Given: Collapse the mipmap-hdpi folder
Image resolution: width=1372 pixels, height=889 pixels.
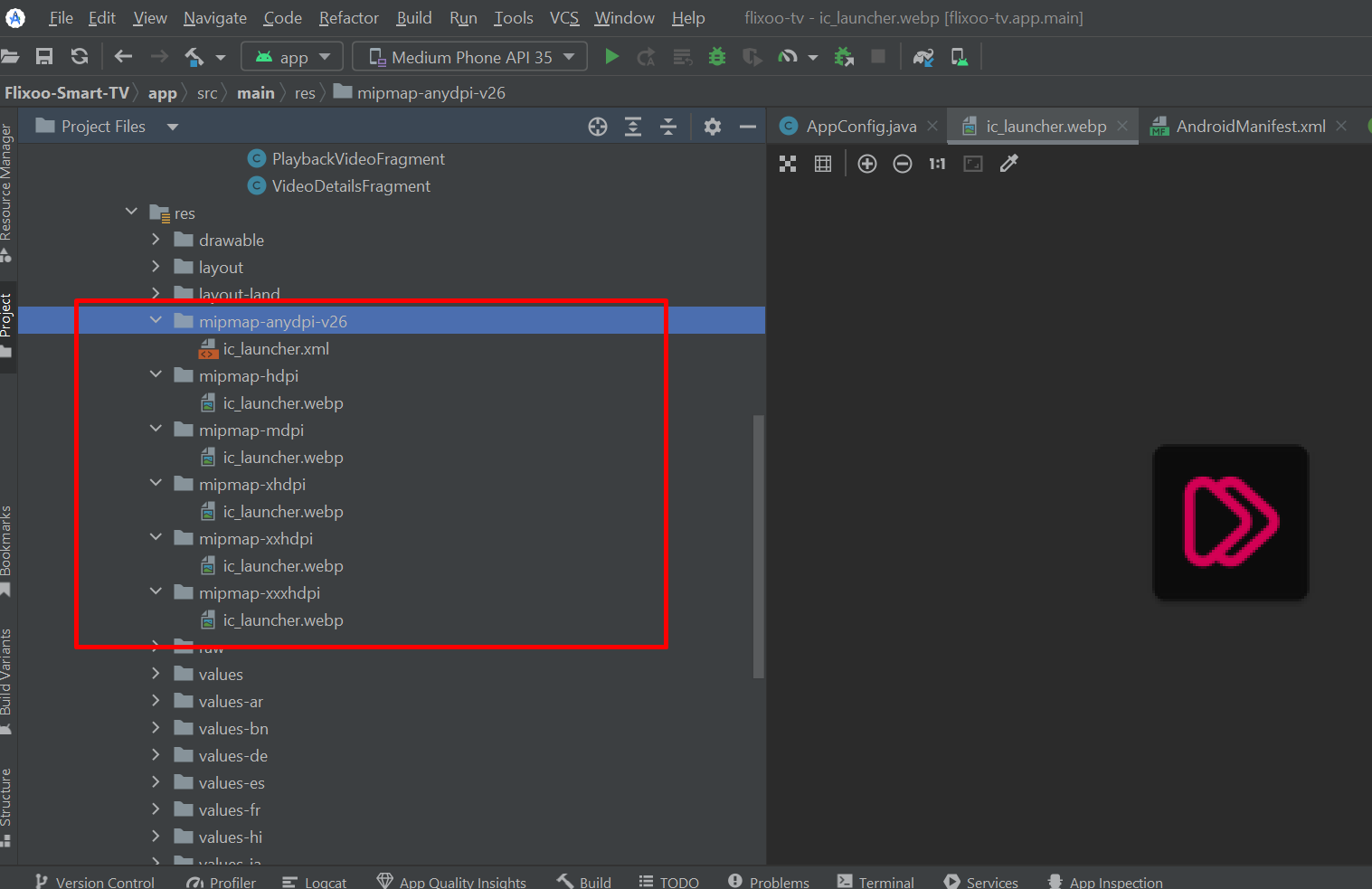Looking at the screenshot, I should coord(156,374).
